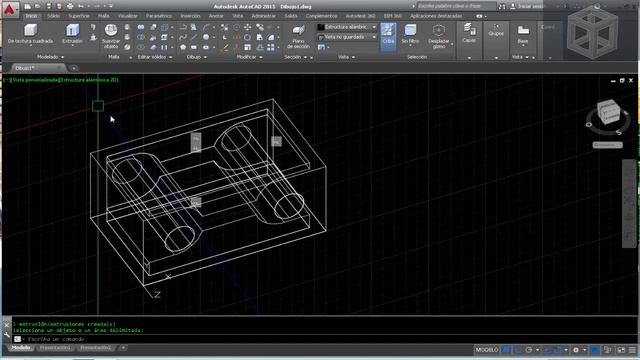640x360 pixels.
Task: Open the Insertar ribbon tab
Action: pyautogui.click(x=190, y=16)
